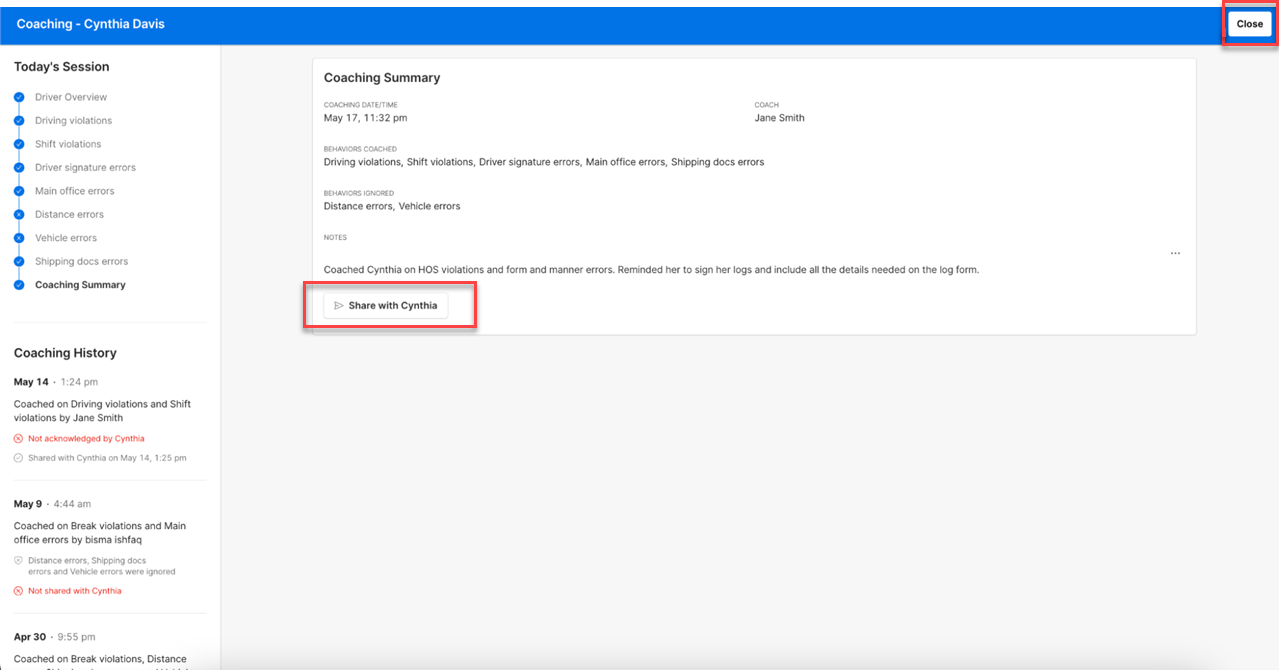This screenshot has width=1279, height=670.
Task: Click the 'Today's Session' heading
Action: pyautogui.click(x=62, y=67)
